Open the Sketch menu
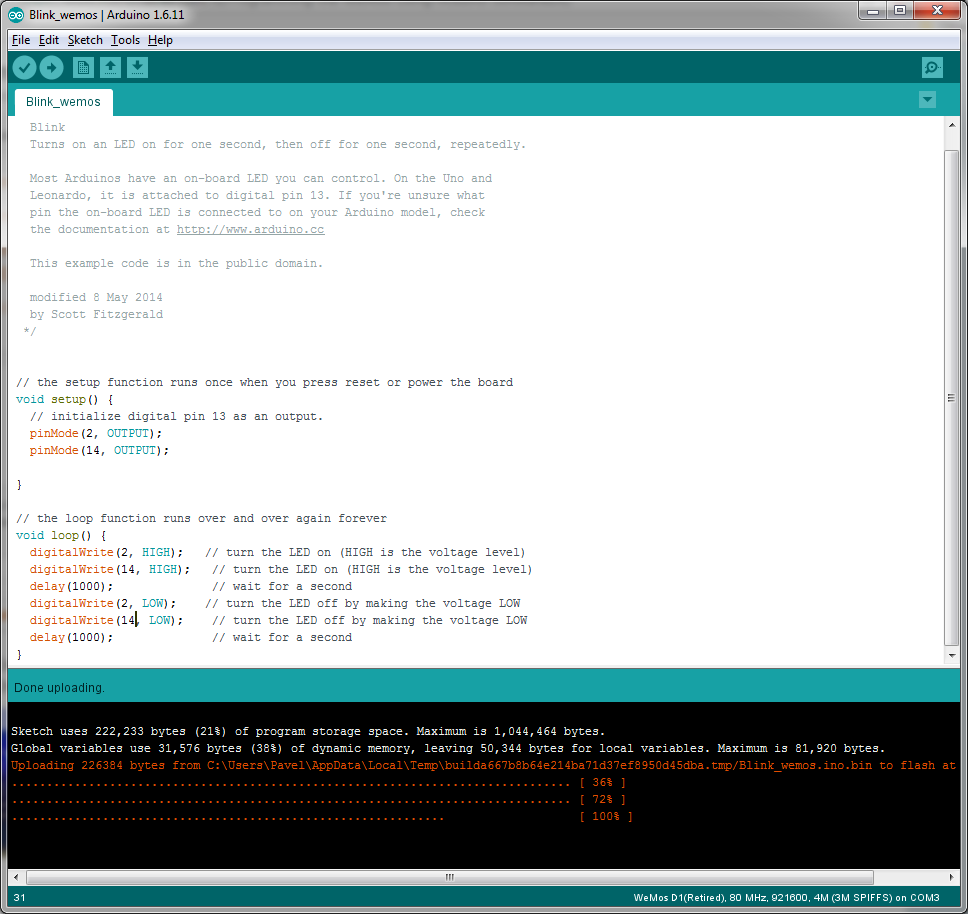The image size is (968, 914). pos(84,40)
